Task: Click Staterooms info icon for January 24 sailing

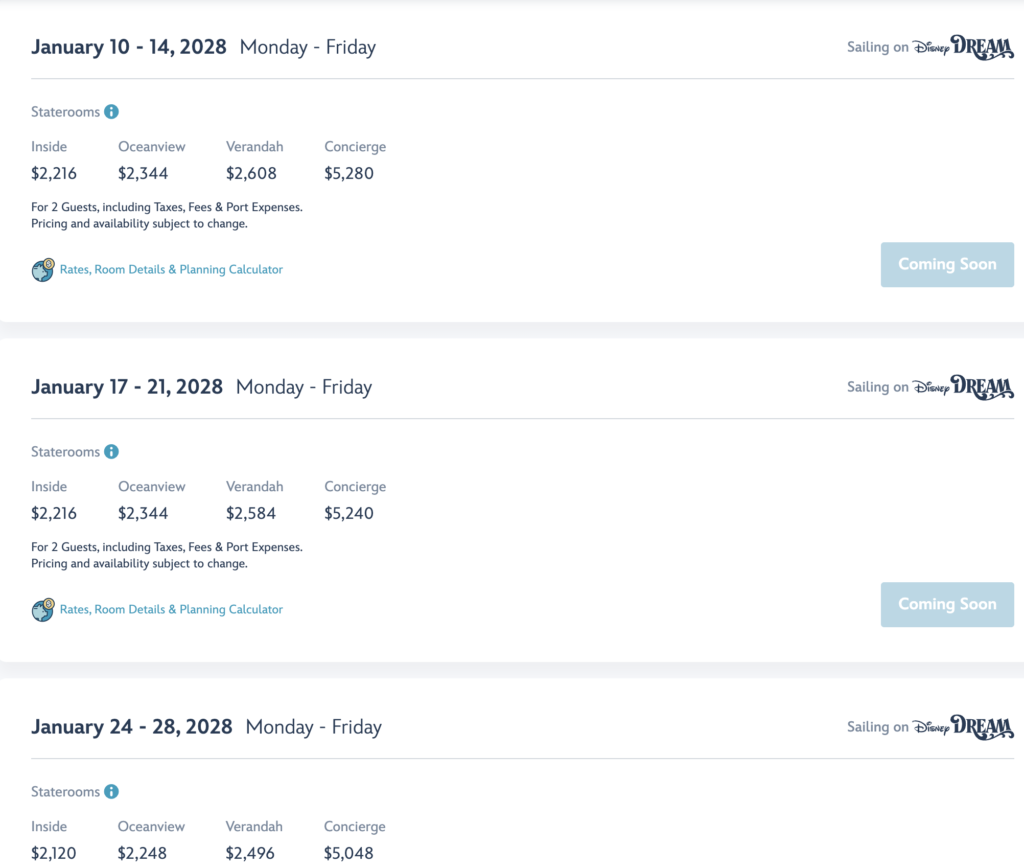Action: pos(112,792)
